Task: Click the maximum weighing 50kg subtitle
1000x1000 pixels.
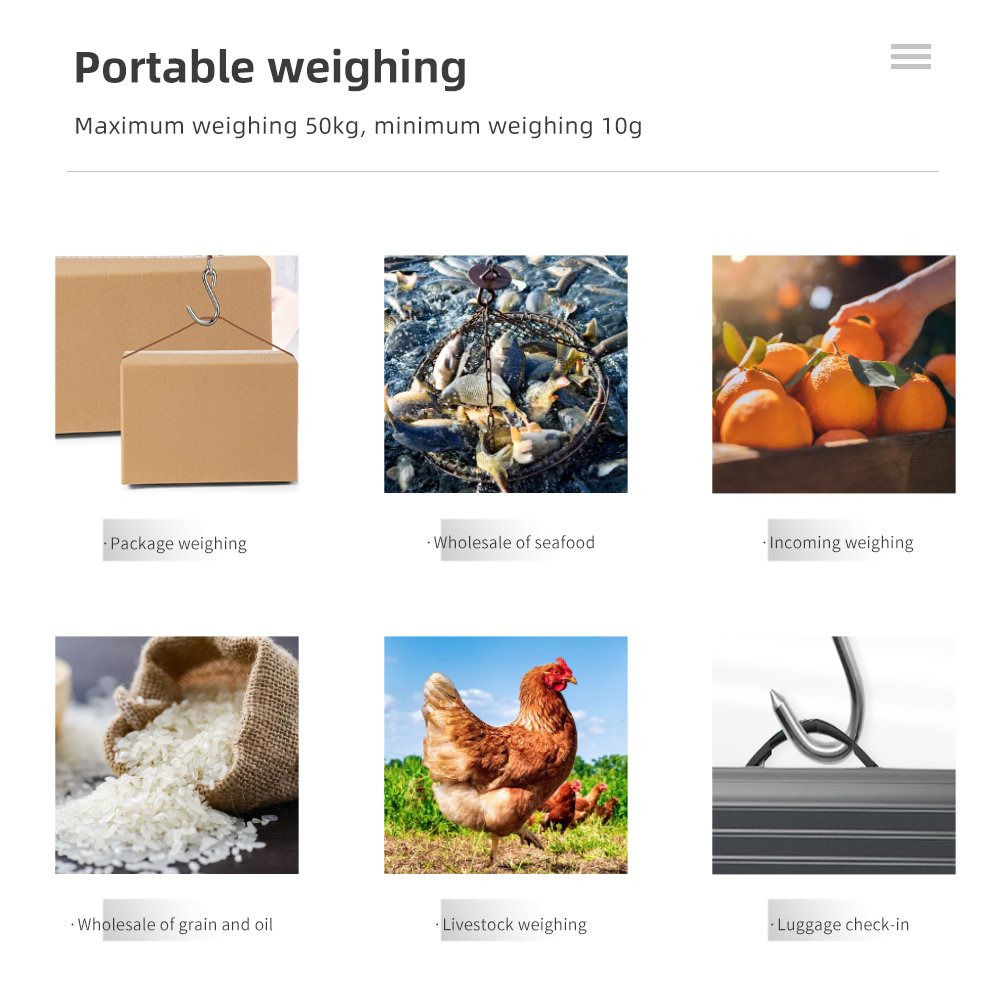Action: [x=358, y=126]
